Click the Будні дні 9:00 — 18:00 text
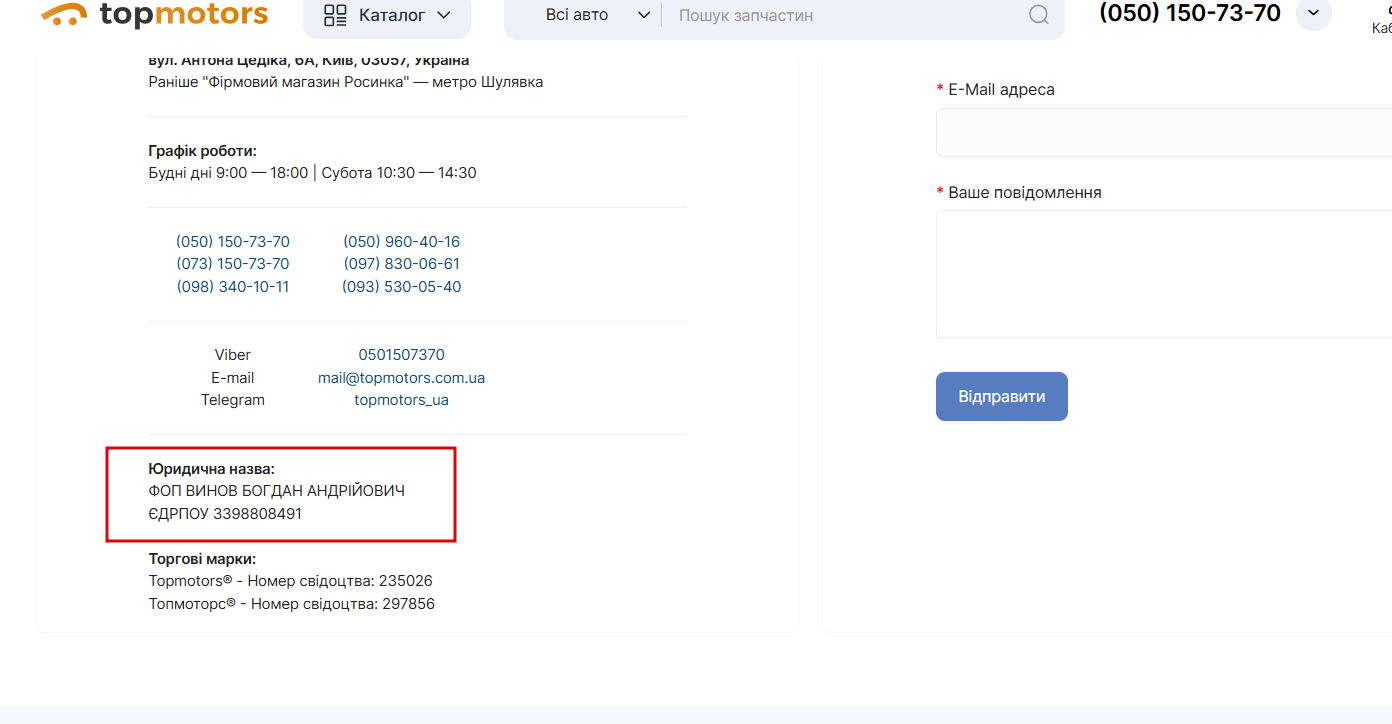 (228, 173)
